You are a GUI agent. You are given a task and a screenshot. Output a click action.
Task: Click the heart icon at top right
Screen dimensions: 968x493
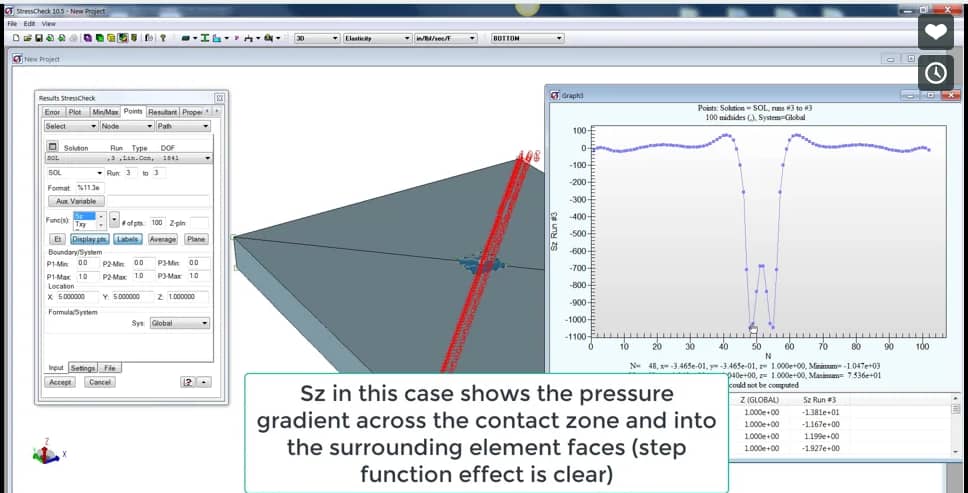[936, 31]
